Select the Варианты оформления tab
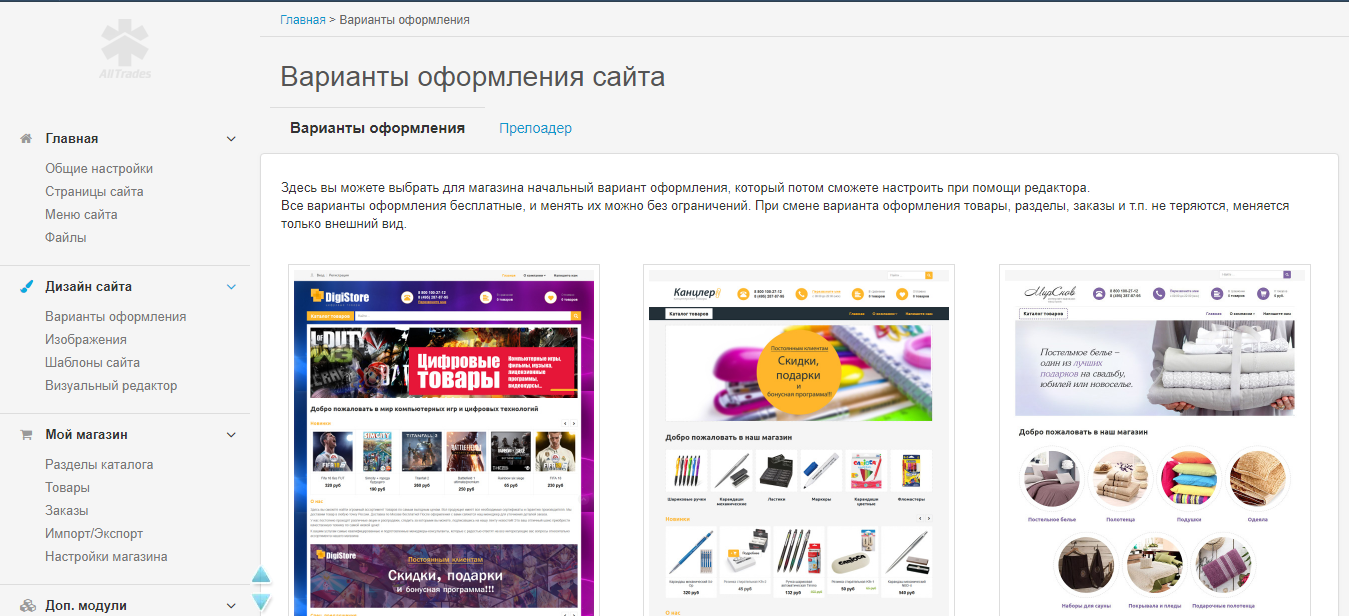Viewport: 1349px width, 616px height. (377, 128)
